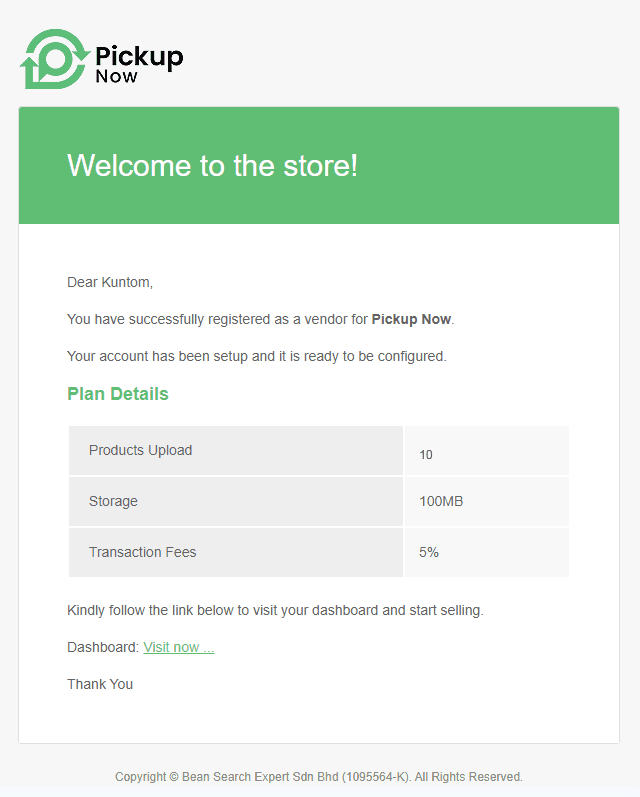
Task: Click the account setup confirmation sentence
Action: [256, 356]
